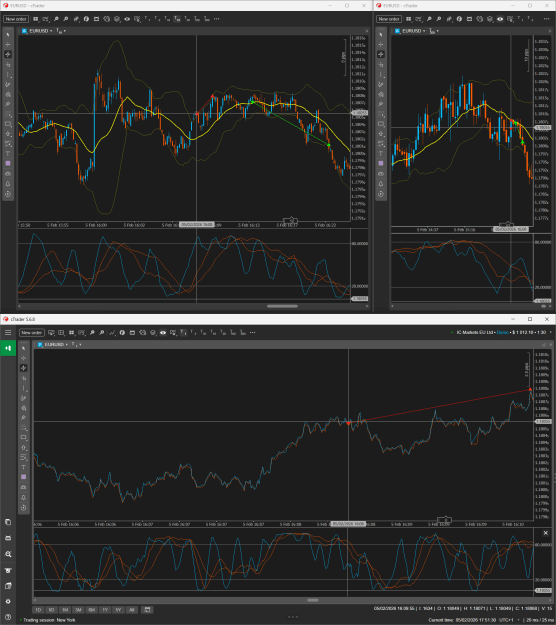Open multi-chart layout menu in top-left window

pos(35,19)
